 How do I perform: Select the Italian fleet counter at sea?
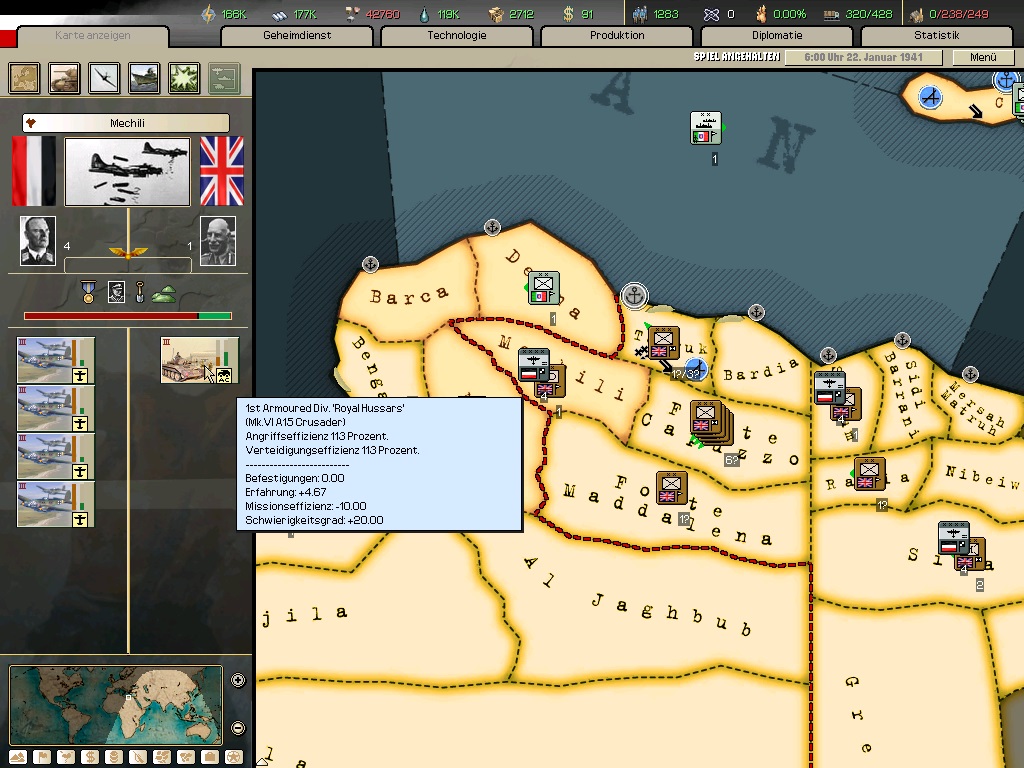tap(706, 128)
